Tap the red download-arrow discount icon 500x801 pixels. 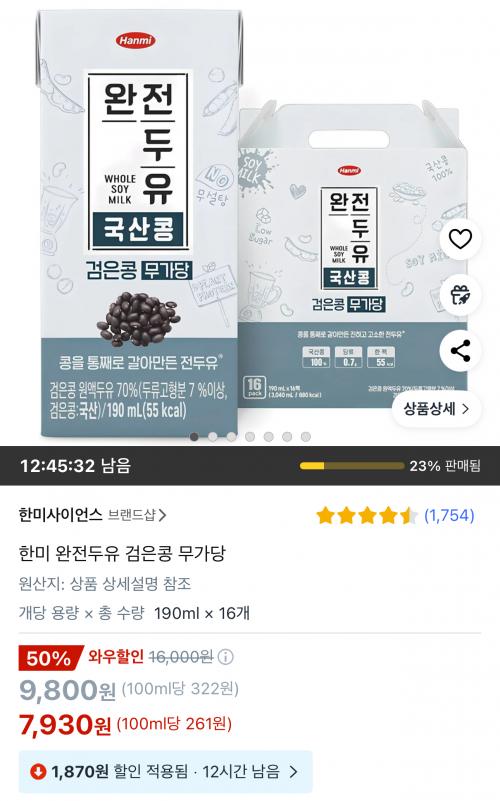[38, 771]
